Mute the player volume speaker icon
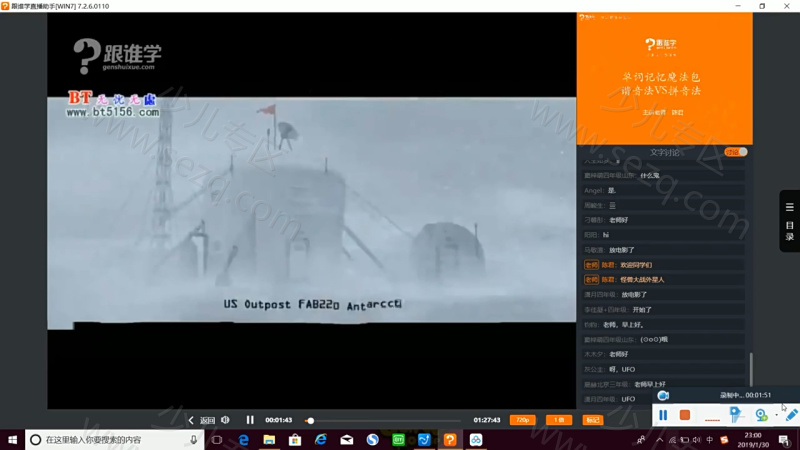 click(225, 420)
